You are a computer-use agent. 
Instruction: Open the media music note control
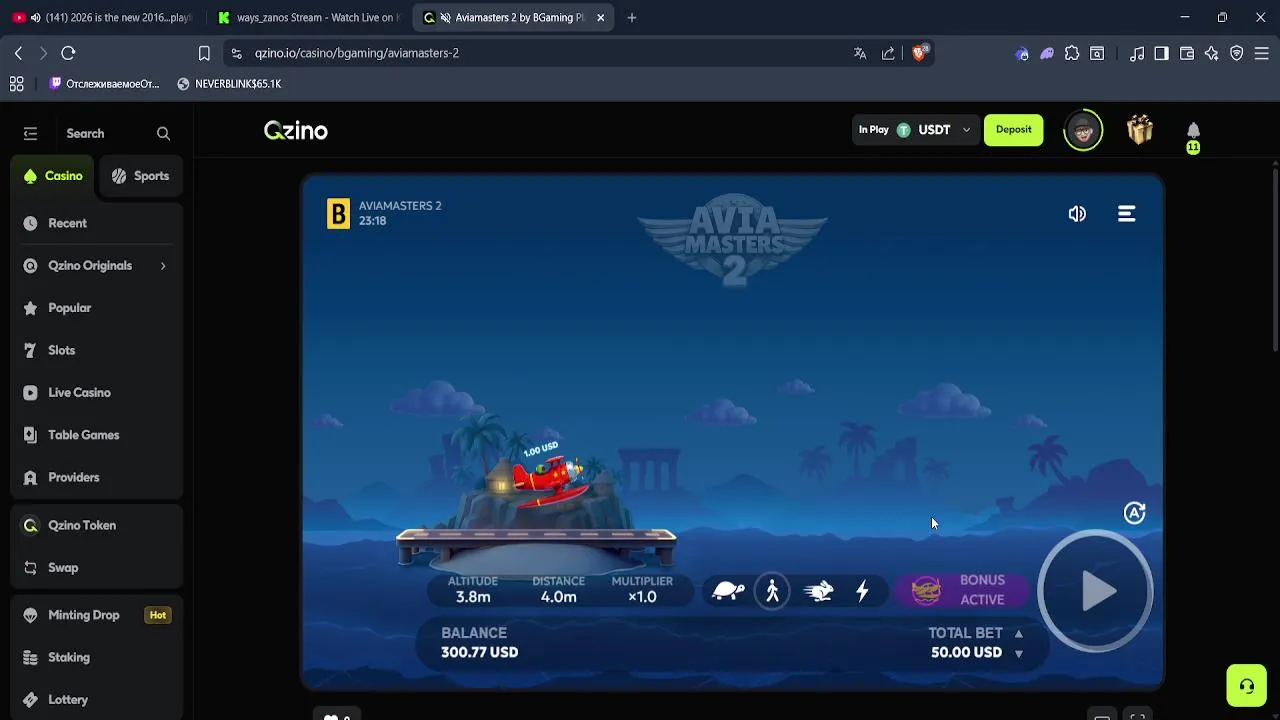[1137, 53]
